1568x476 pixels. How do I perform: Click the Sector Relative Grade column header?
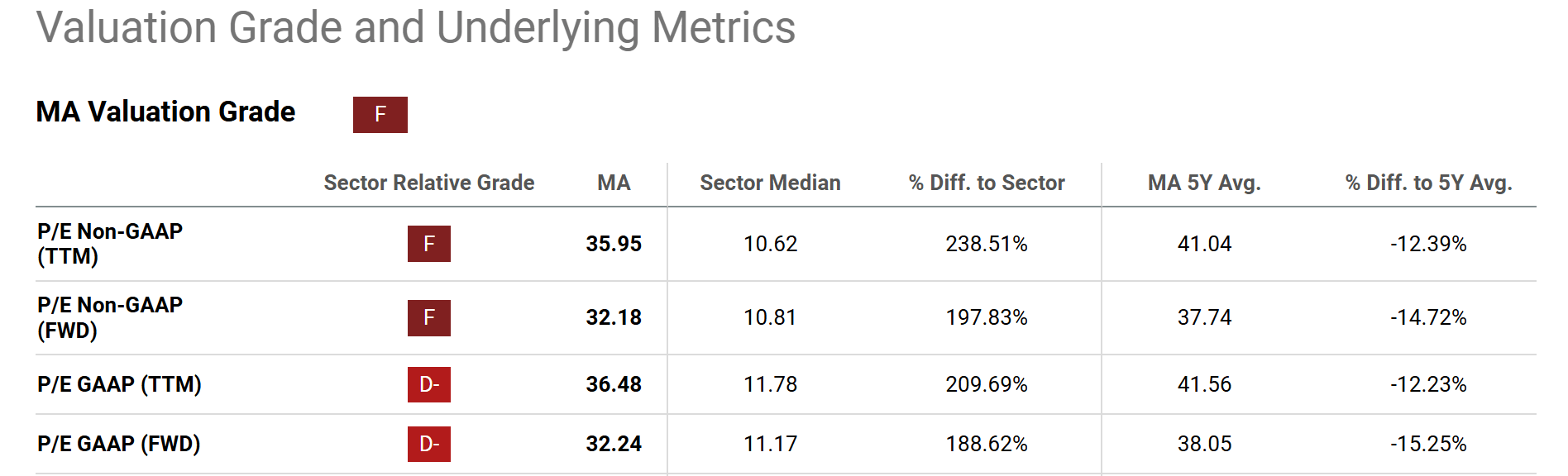[428, 183]
